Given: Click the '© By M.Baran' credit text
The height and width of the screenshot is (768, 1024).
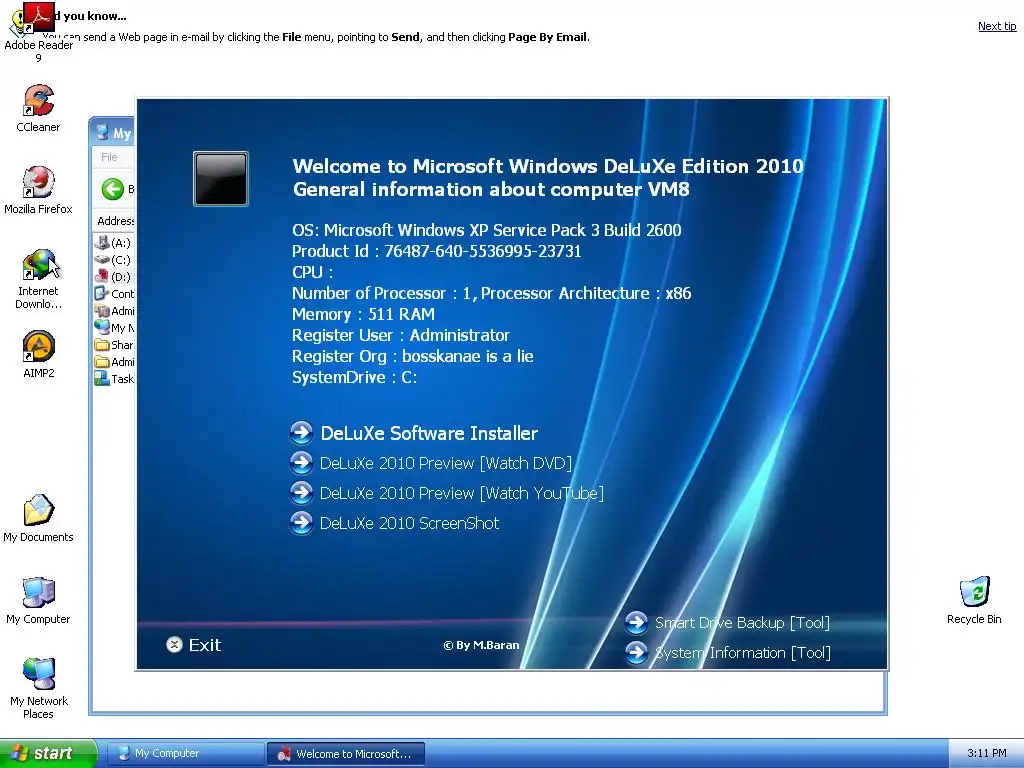Looking at the screenshot, I should pos(481,645).
